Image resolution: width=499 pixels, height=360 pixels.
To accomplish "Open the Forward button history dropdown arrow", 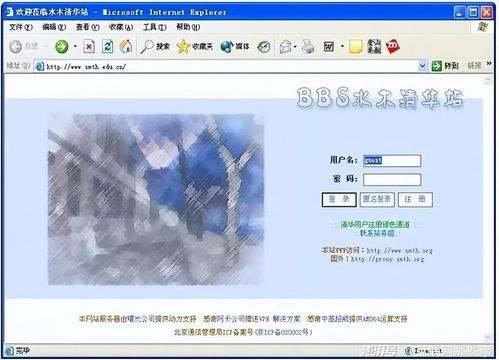I will tap(75, 46).
